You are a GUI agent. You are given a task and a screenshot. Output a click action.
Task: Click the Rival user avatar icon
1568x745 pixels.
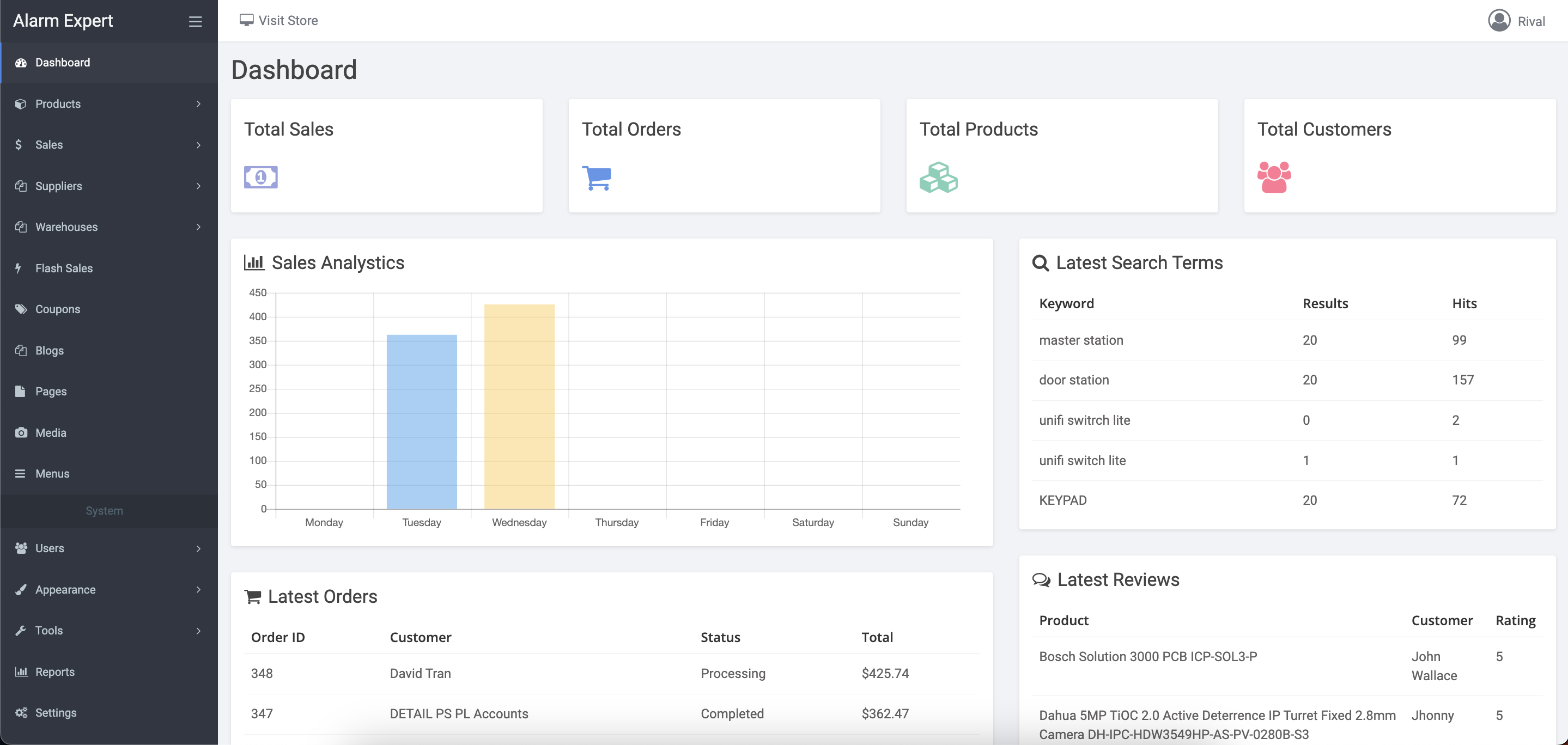pyautogui.click(x=1499, y=21)
